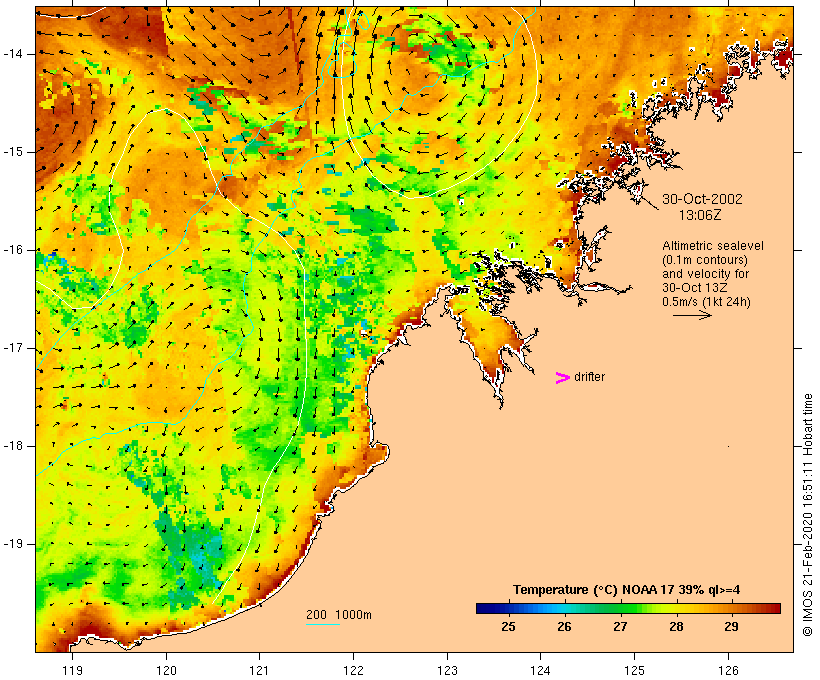Click the 29 value on temperature scale
The image size is (820, 680).
coord(731,626)
